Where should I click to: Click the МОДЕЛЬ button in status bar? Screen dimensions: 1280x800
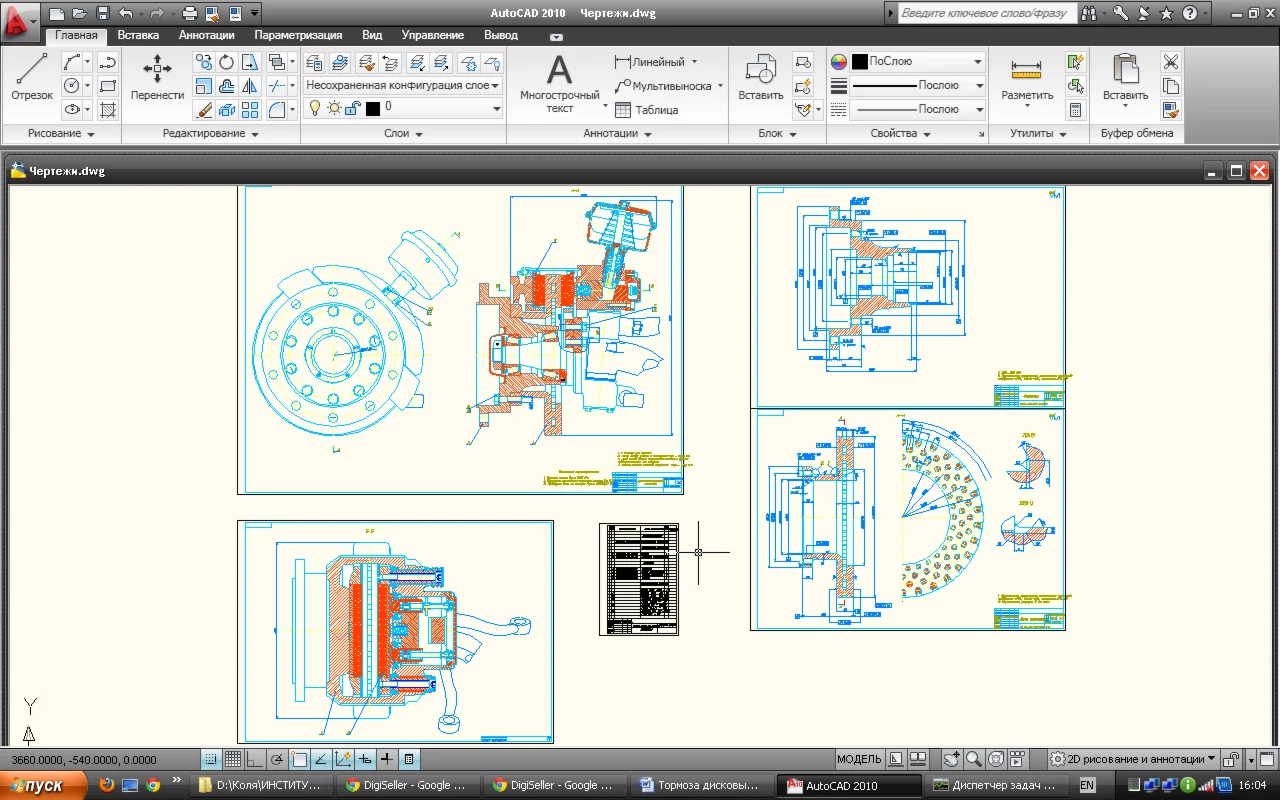[x=858, y=759]
